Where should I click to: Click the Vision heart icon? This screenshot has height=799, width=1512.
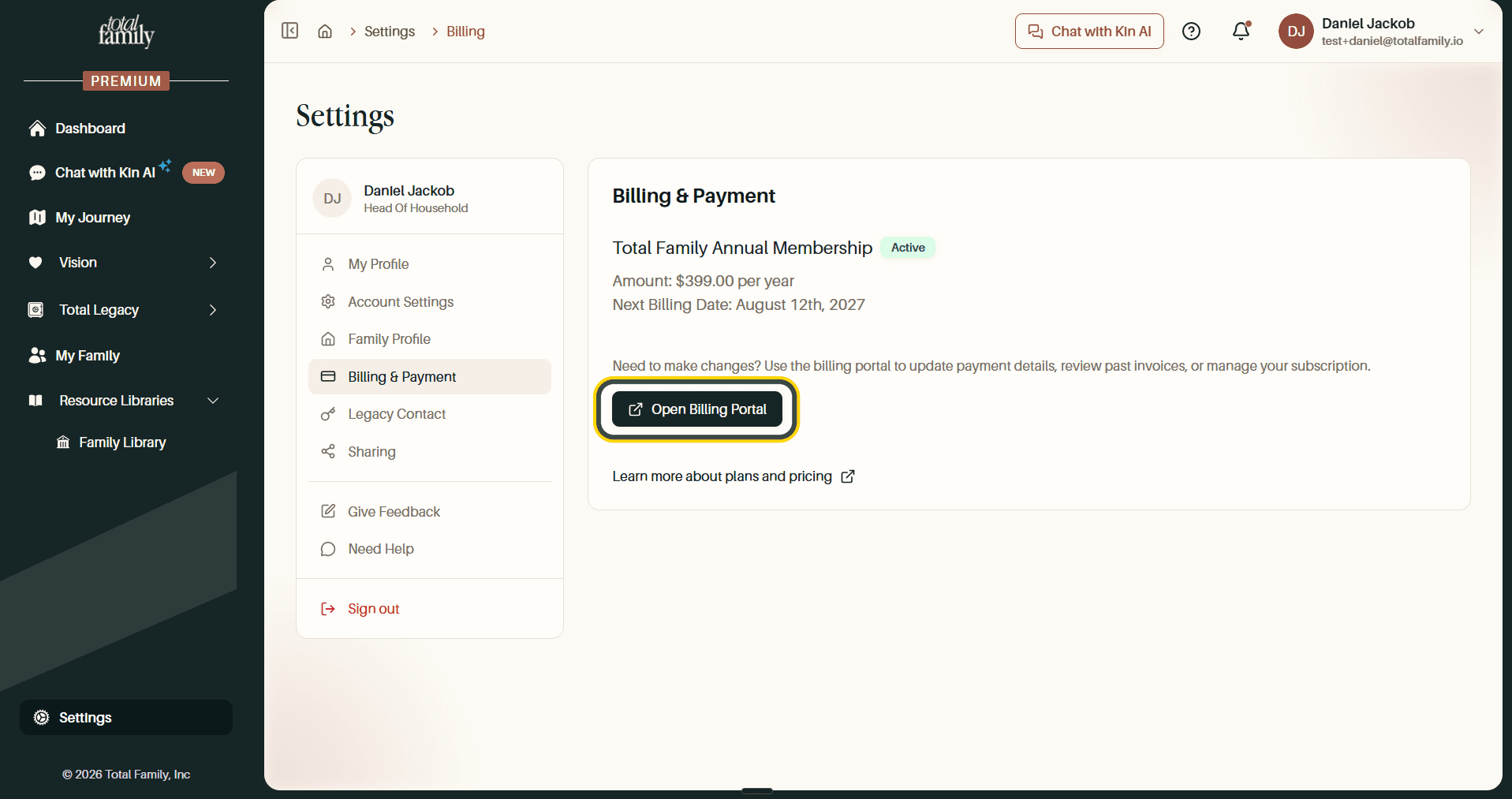pyautogui.click(x=35, y=263)
